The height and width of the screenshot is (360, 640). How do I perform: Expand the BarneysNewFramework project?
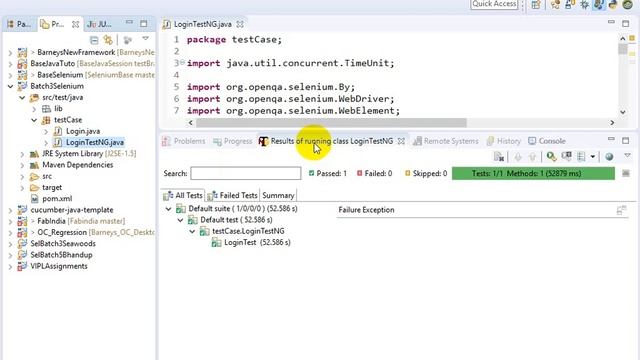coord(11,53)
